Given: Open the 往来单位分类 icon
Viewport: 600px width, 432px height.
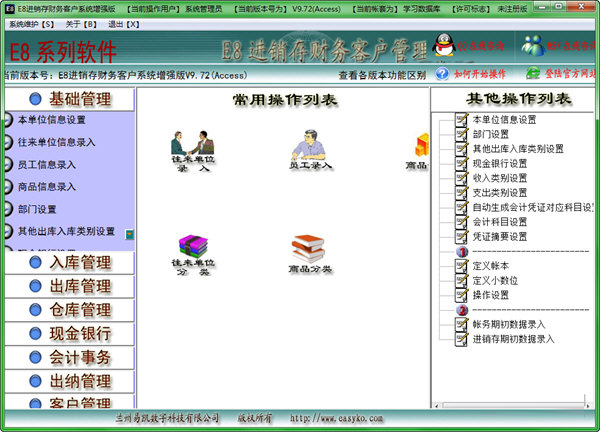Looking at the screenshot, I should [193, 248].
